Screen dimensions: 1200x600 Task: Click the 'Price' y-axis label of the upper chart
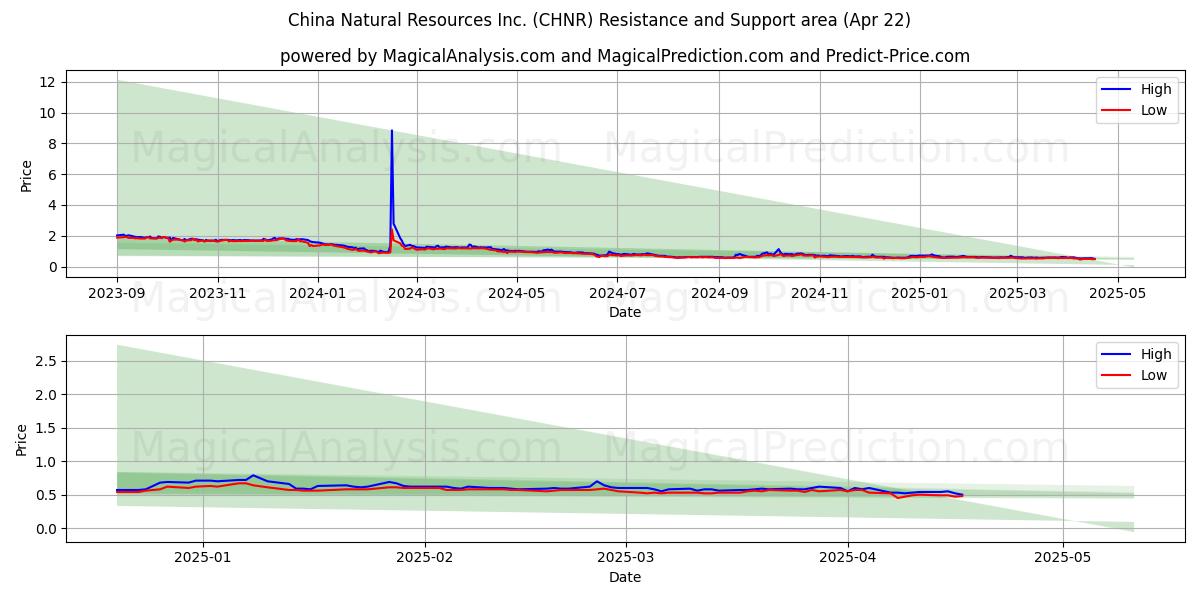click(27, 174)
